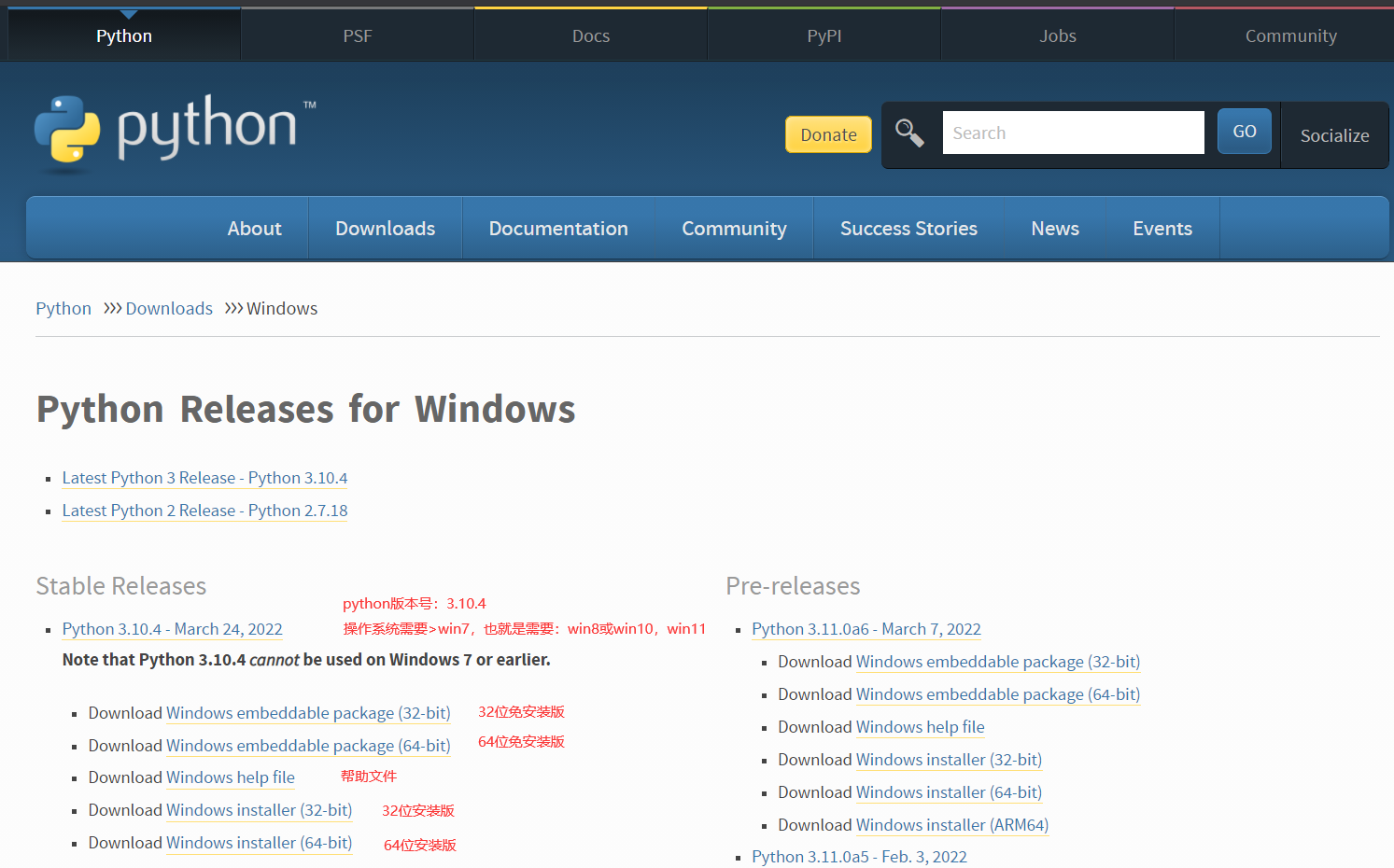
Task: Download stable Windows installer (32-bit)
Action: [x=260, y=810]
